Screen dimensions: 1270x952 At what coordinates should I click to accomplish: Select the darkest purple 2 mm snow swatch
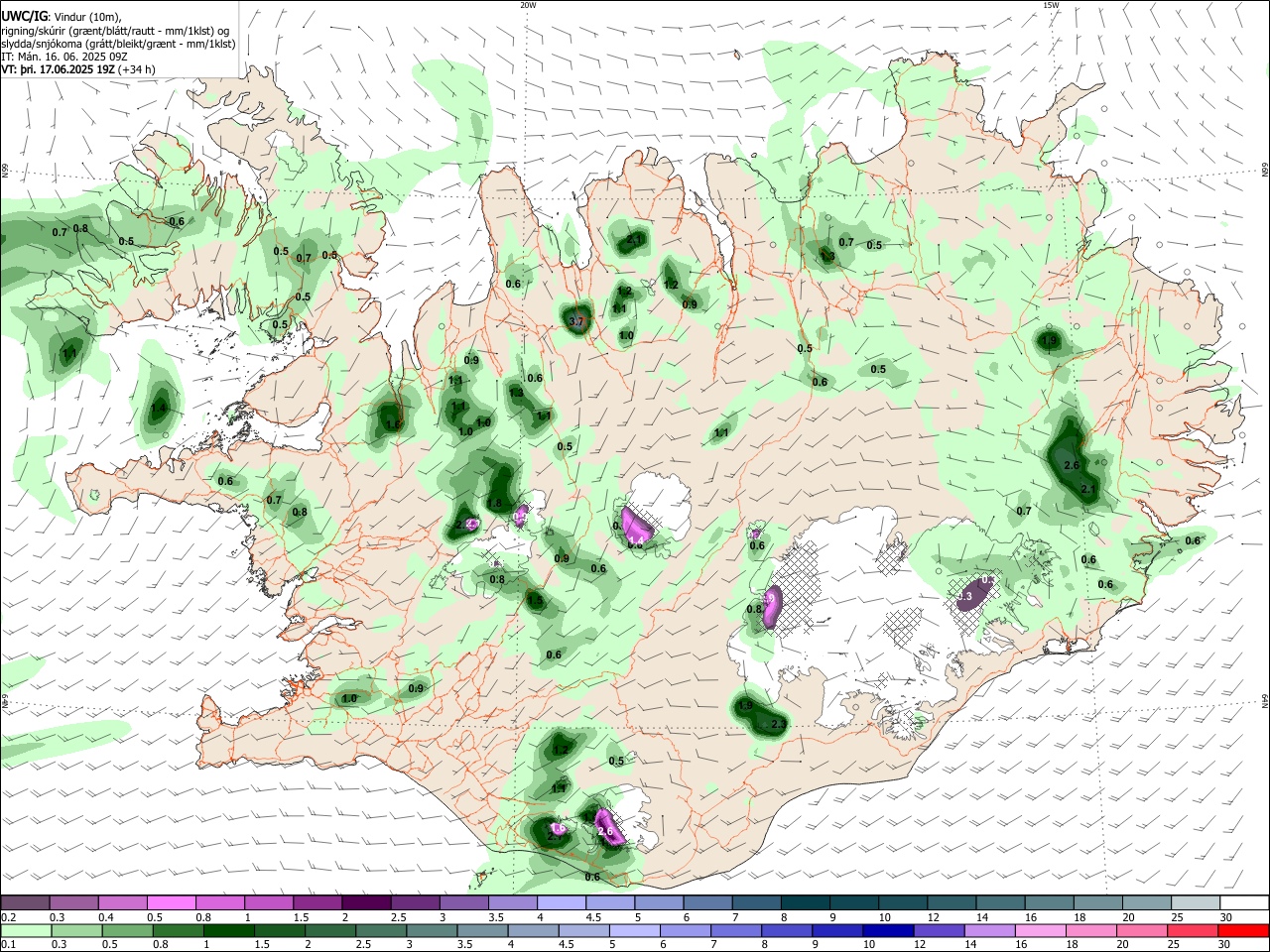pos(366,902)
